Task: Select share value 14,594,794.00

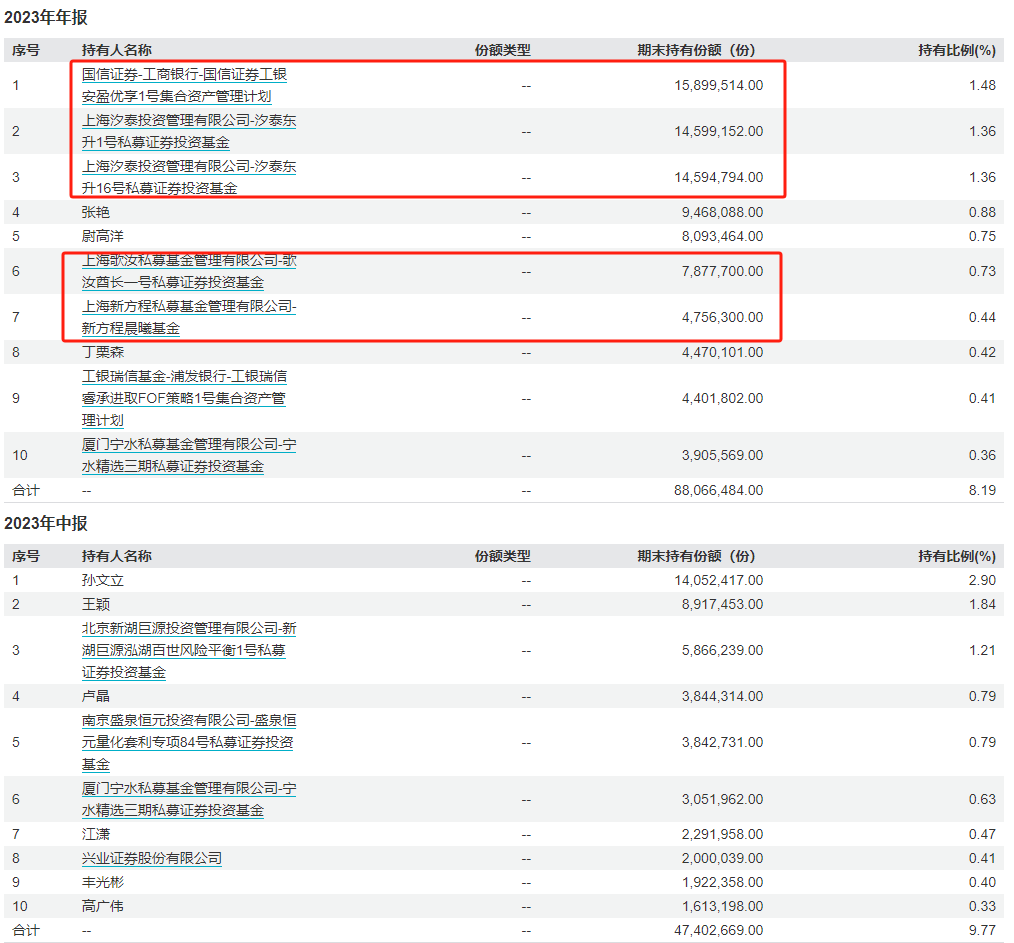Action: tap(718, 177)
